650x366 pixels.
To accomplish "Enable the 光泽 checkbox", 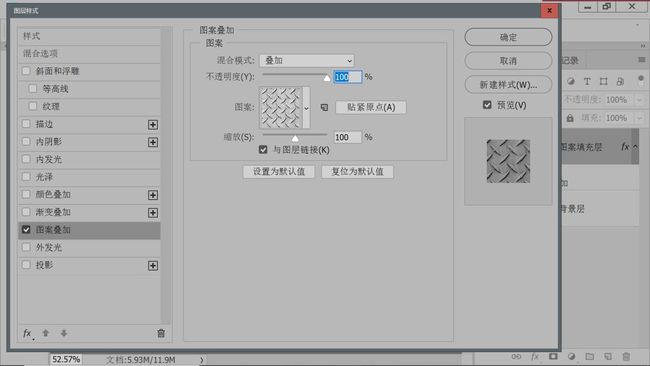I will tap(26, 177).
